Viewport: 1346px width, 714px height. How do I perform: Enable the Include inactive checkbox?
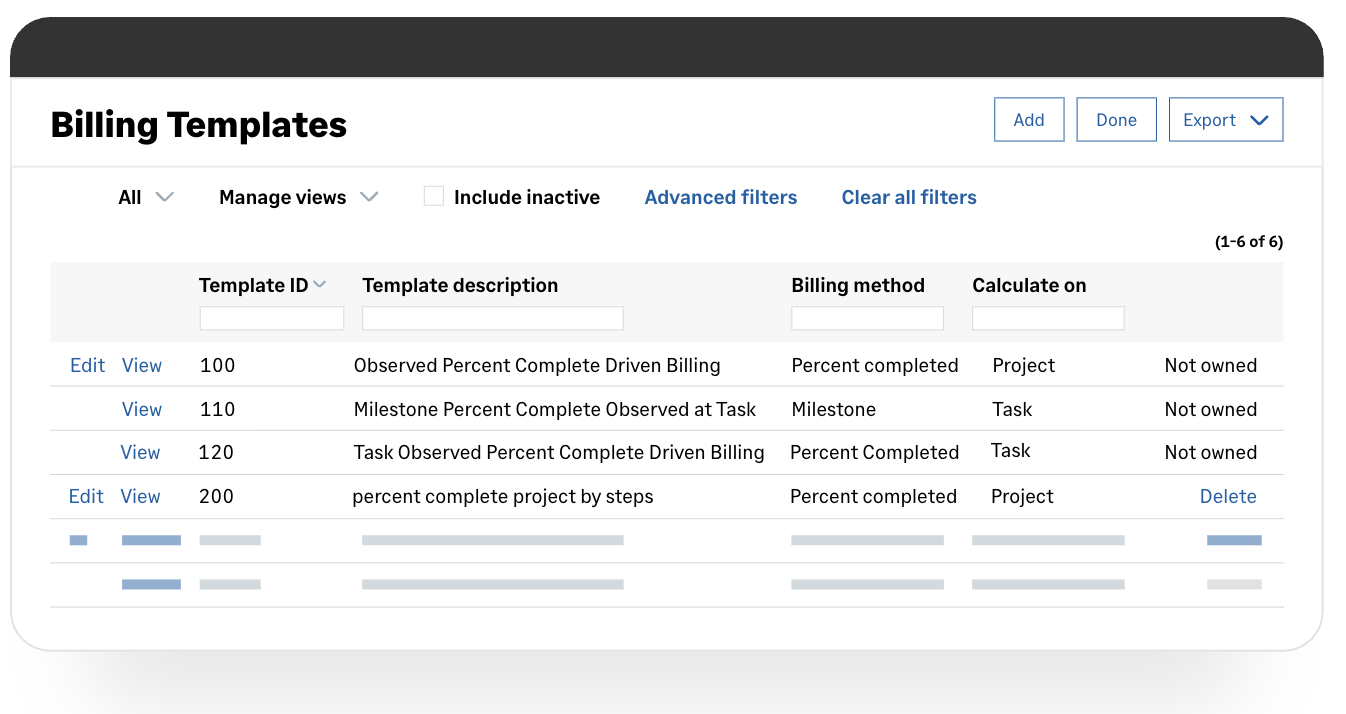pos(433,196)
